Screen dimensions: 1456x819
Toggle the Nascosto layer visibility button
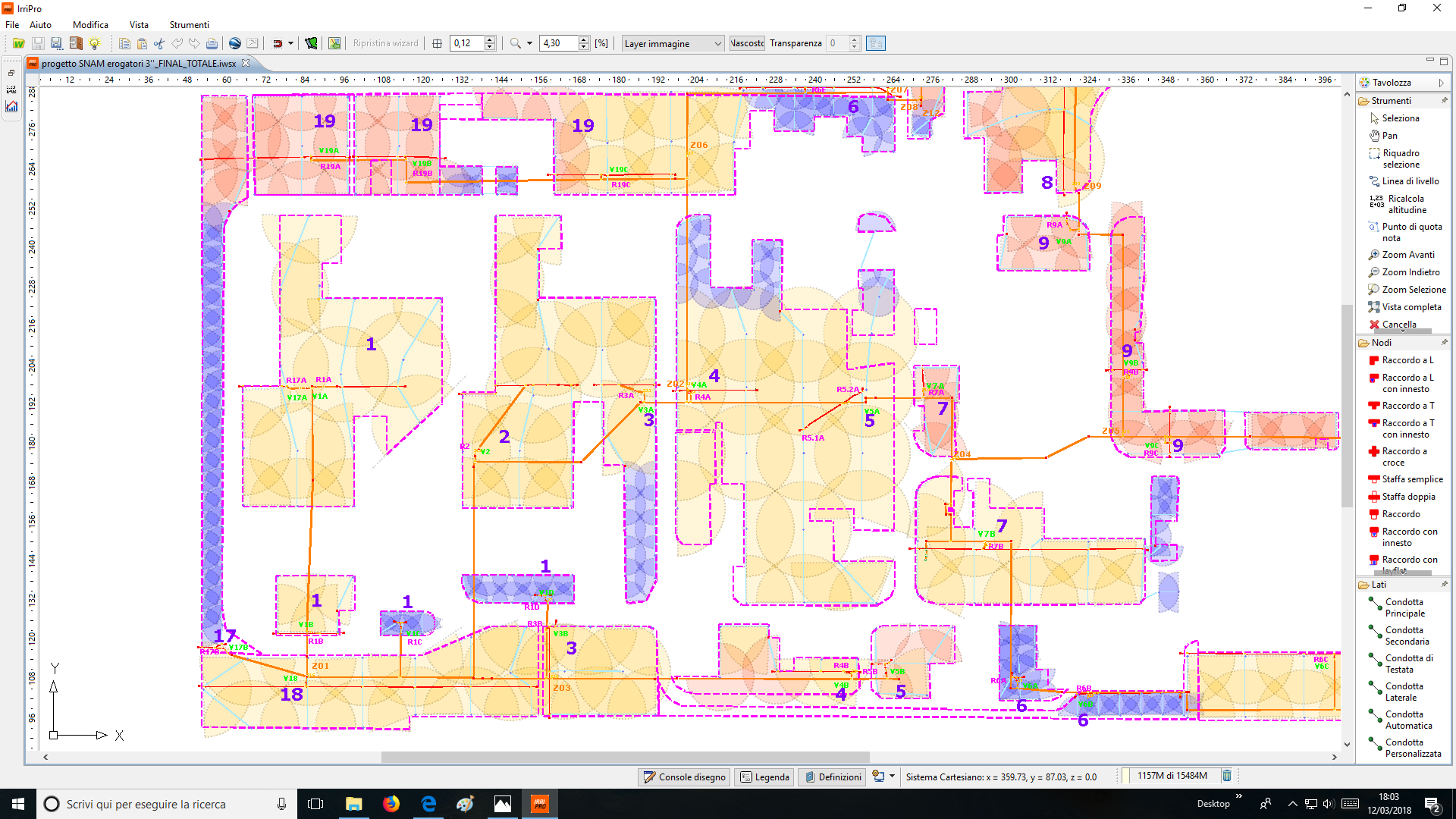[747, 43]
